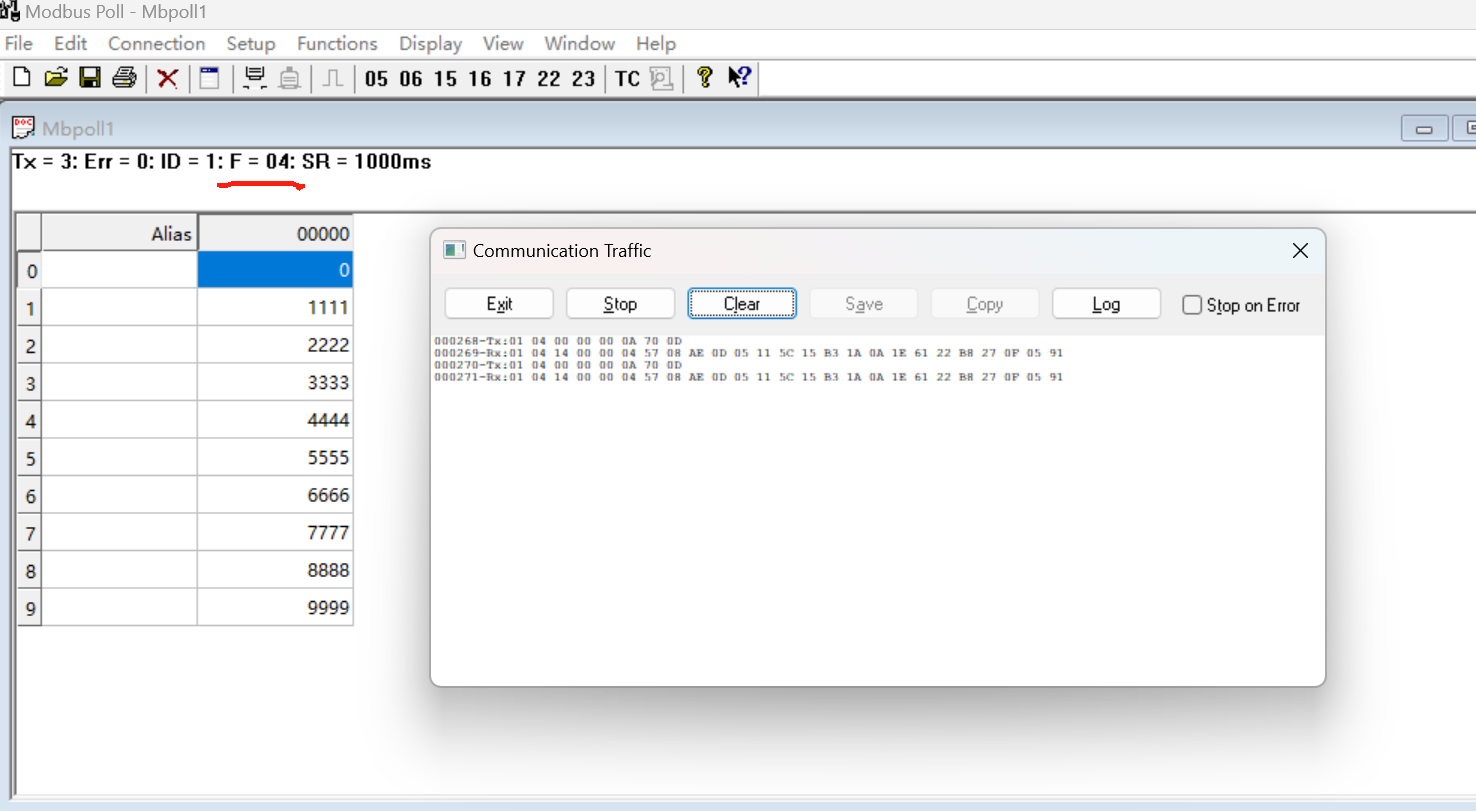Close the Communication Traffic dialog

pos(1300,251)
